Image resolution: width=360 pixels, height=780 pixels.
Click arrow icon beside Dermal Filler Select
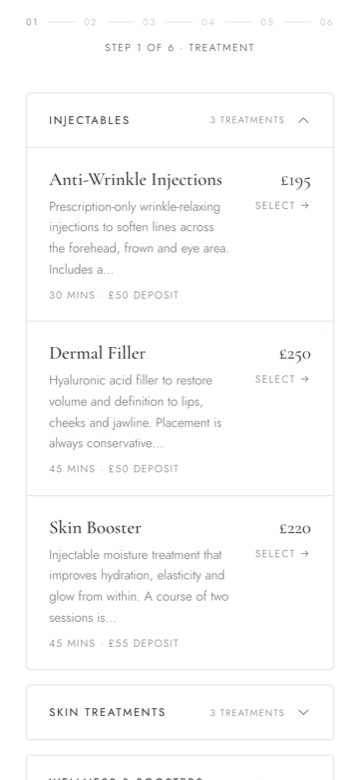point(305,379)
